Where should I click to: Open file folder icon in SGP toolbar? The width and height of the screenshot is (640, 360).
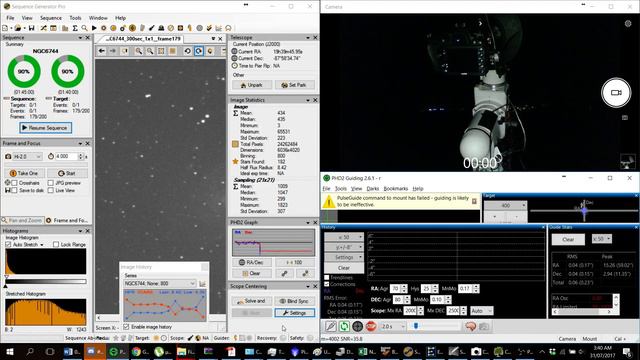tap(18, 28)
